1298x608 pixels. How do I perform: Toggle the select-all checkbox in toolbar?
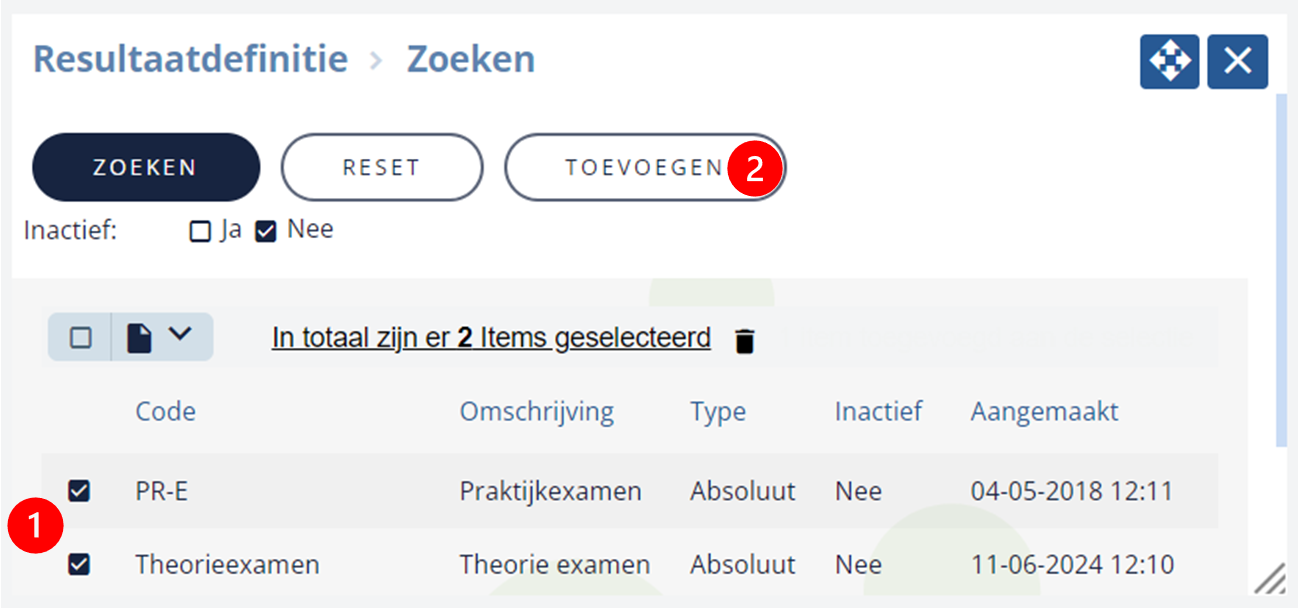81,338
